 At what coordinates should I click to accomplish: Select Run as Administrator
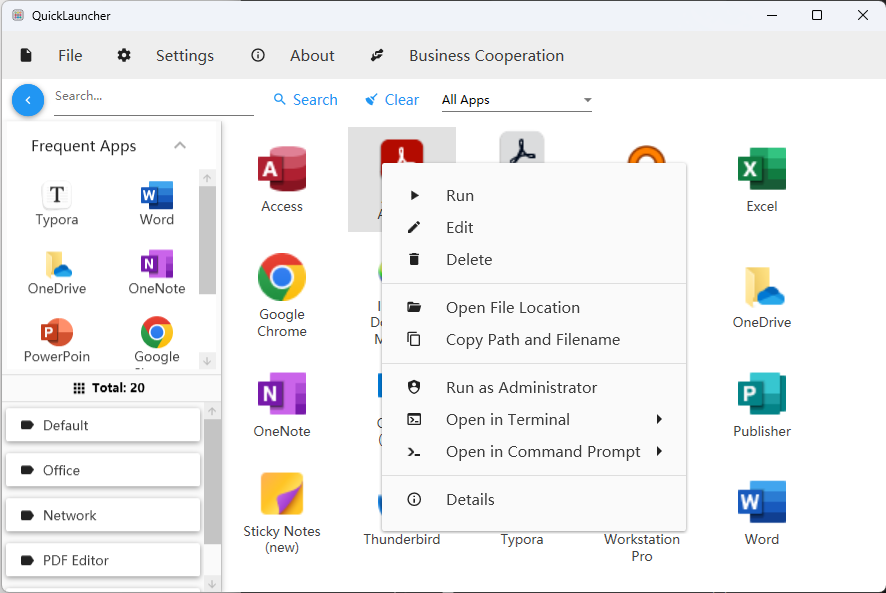[534, 387]
